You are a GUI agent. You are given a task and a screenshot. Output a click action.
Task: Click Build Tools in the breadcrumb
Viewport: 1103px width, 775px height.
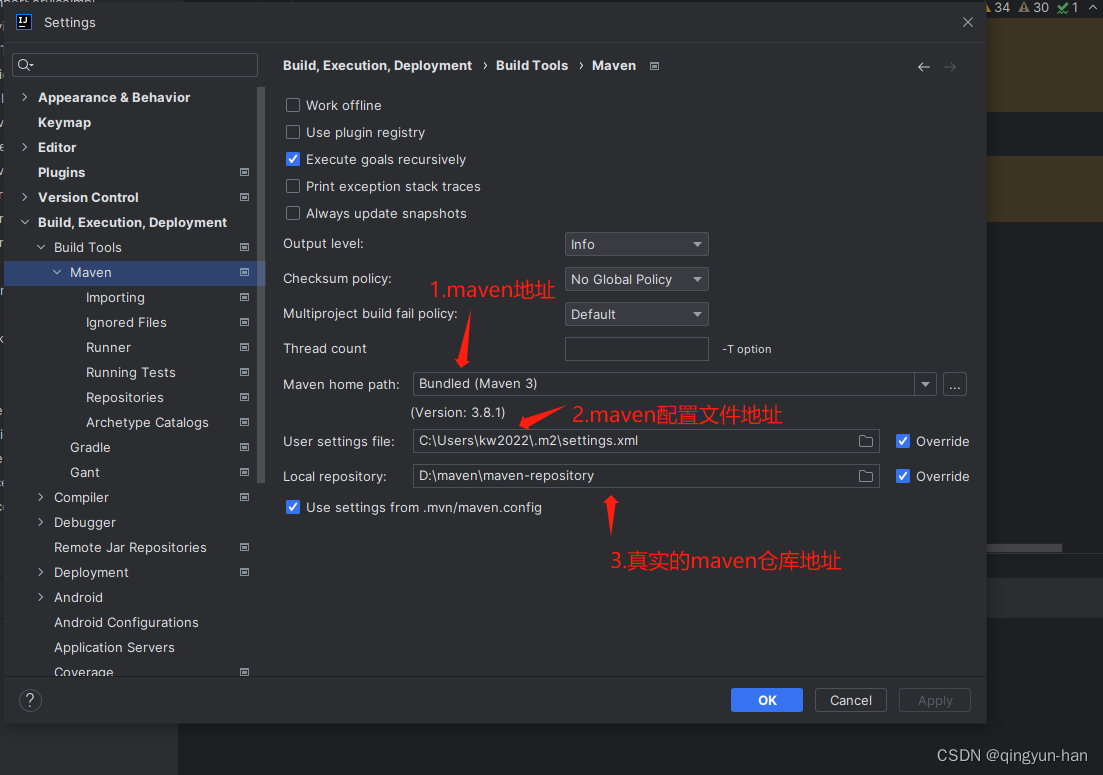pos(532,65)
